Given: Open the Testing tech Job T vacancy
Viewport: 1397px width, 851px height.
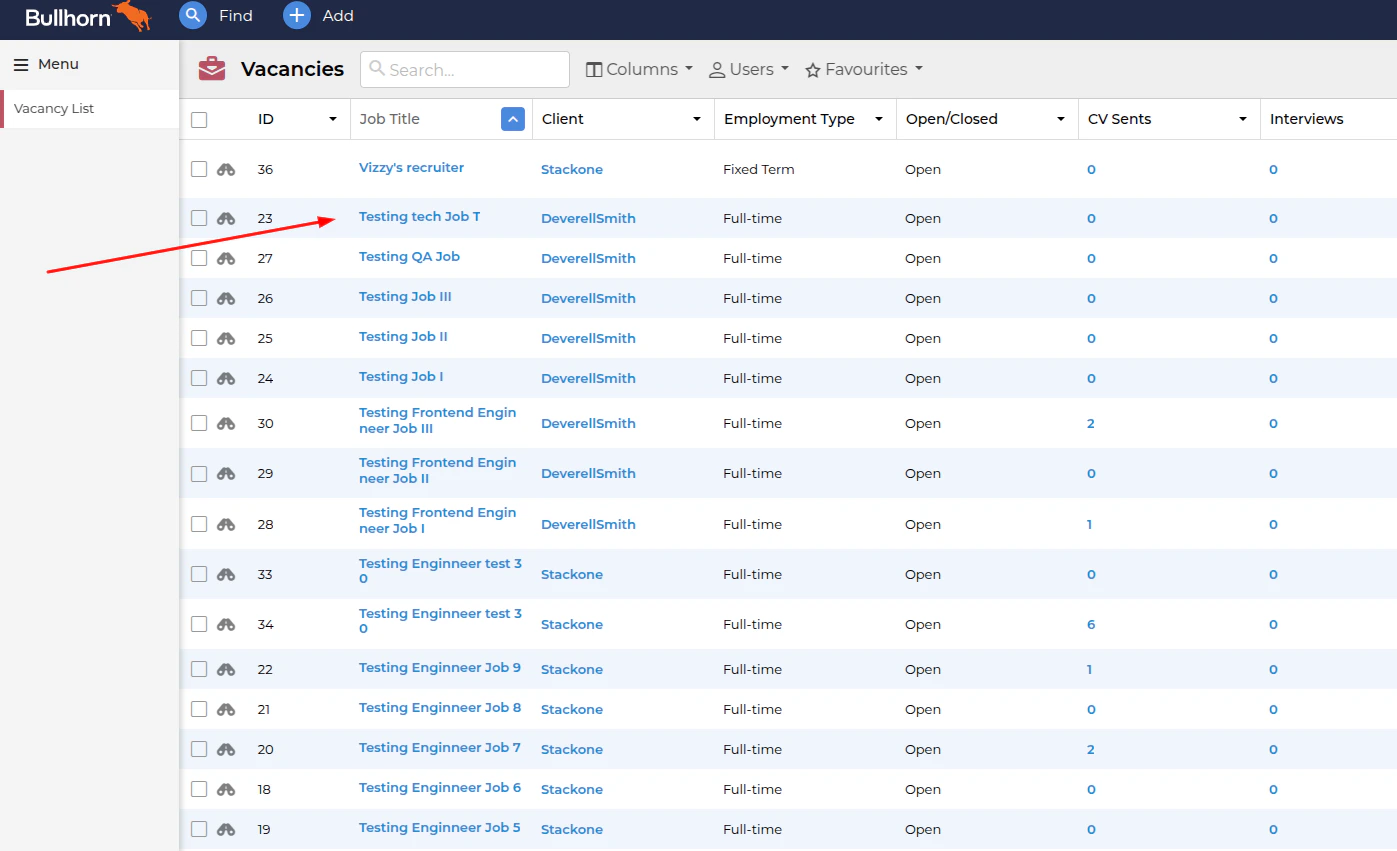Looking at the screenshot, I should pyautogui.click(x=419, y=216).
